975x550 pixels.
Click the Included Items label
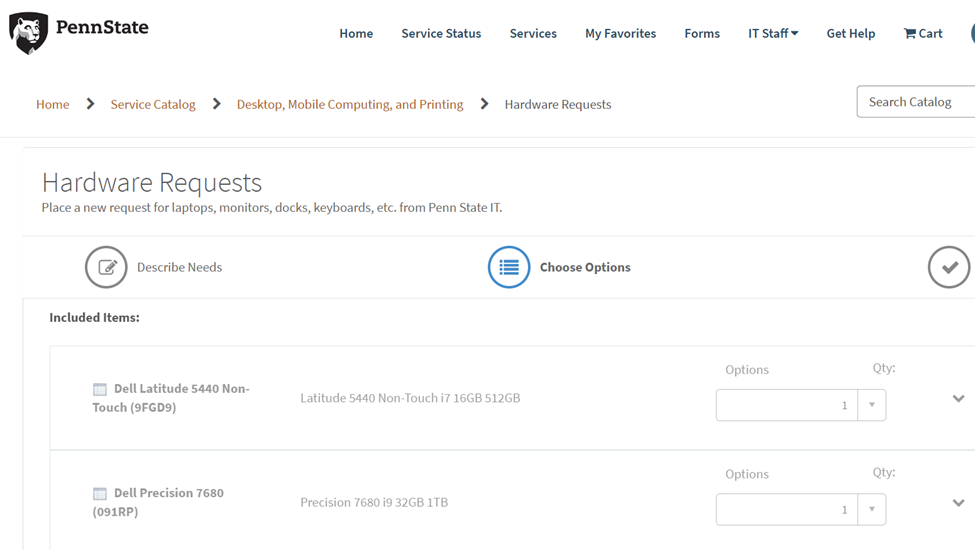coord(95,318)
